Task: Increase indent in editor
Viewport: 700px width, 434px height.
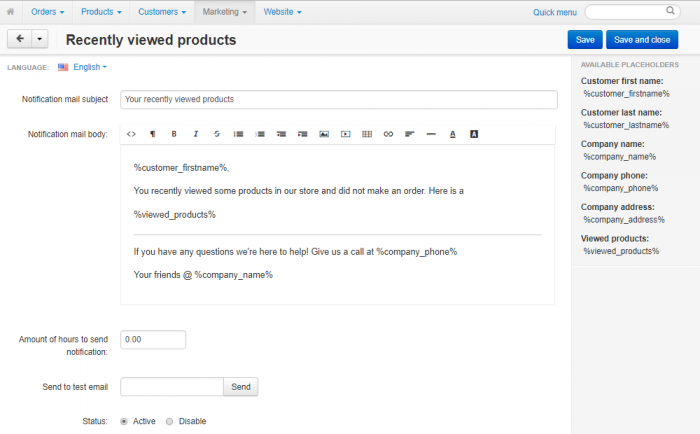Action: pyautogui.click(x=303, y=134)
